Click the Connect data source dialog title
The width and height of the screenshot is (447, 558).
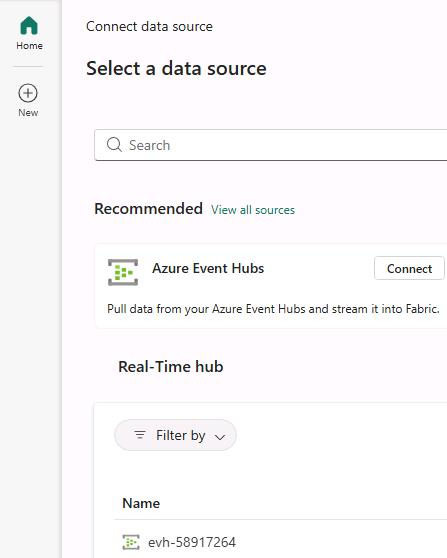(149, 26)
